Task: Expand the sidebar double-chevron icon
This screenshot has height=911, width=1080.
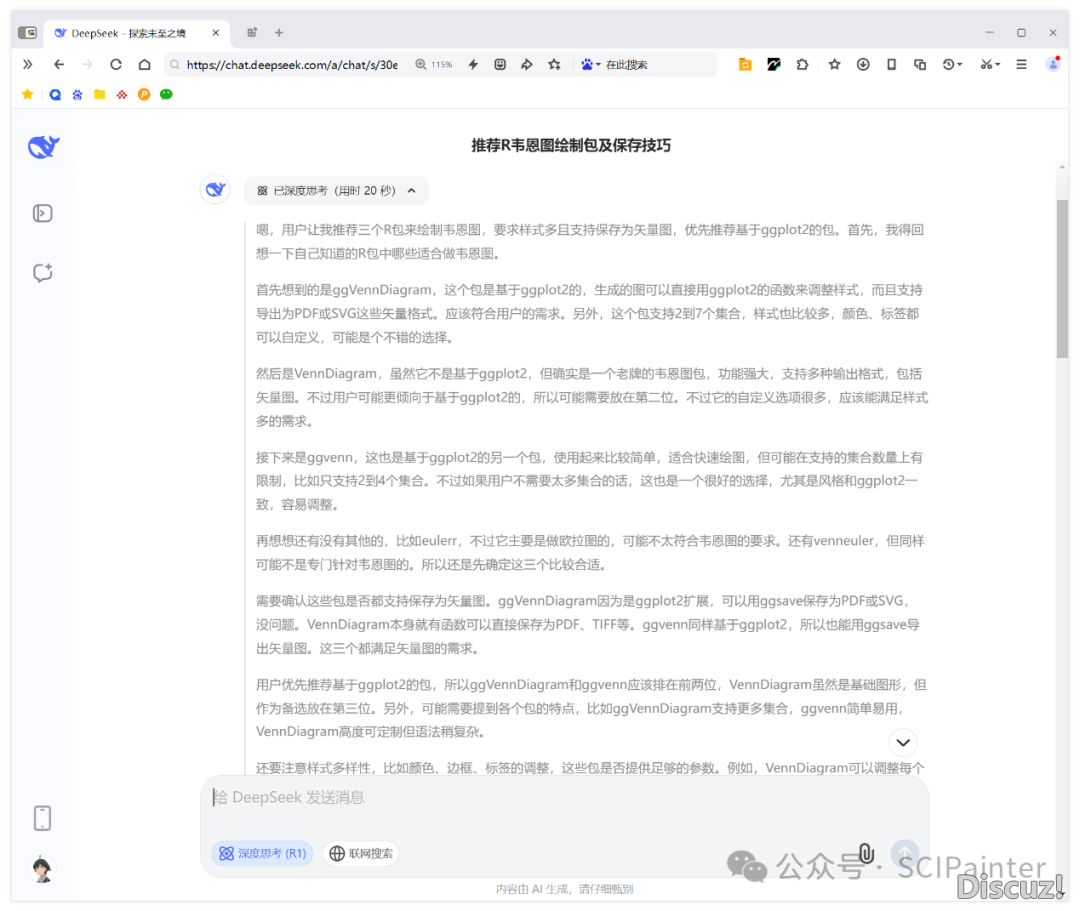Action: click(x=28, y=65)
